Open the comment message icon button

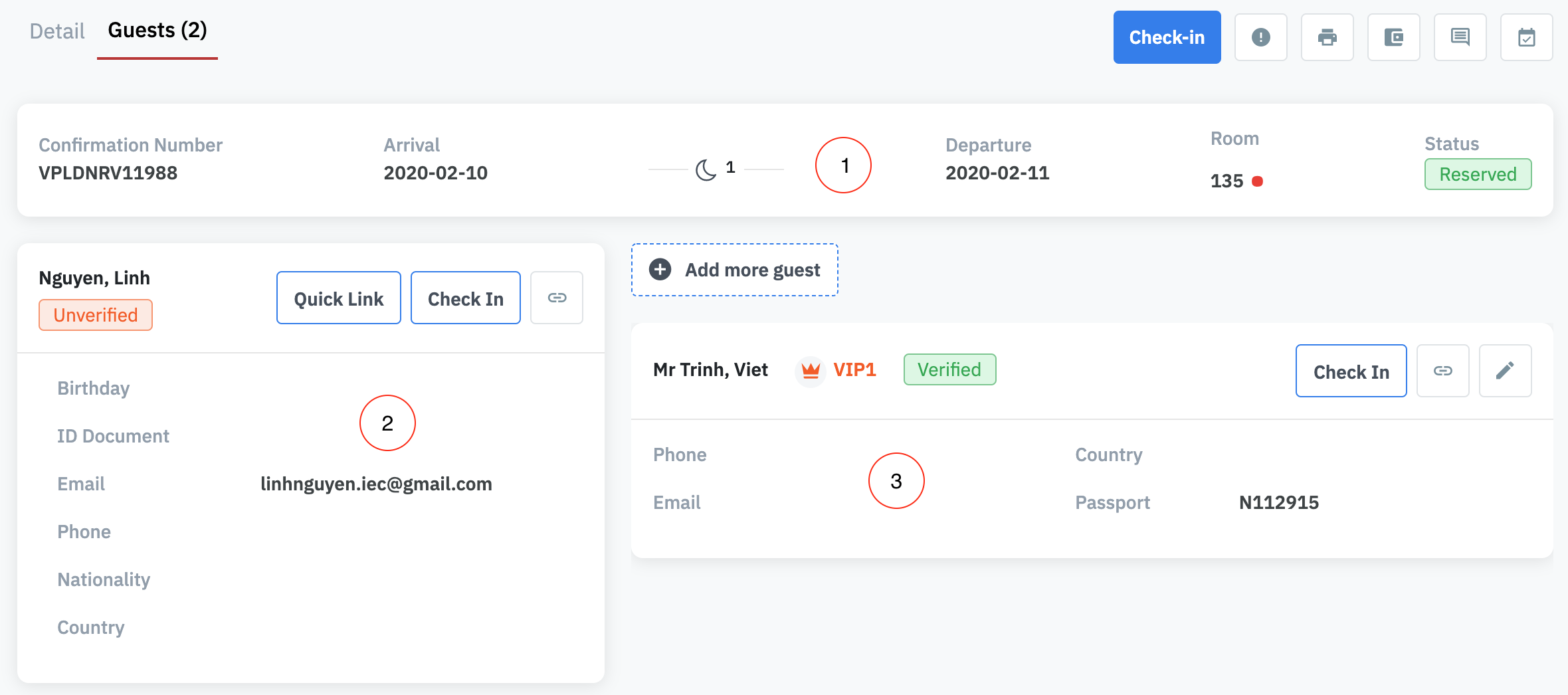[x=1460, y=37]
